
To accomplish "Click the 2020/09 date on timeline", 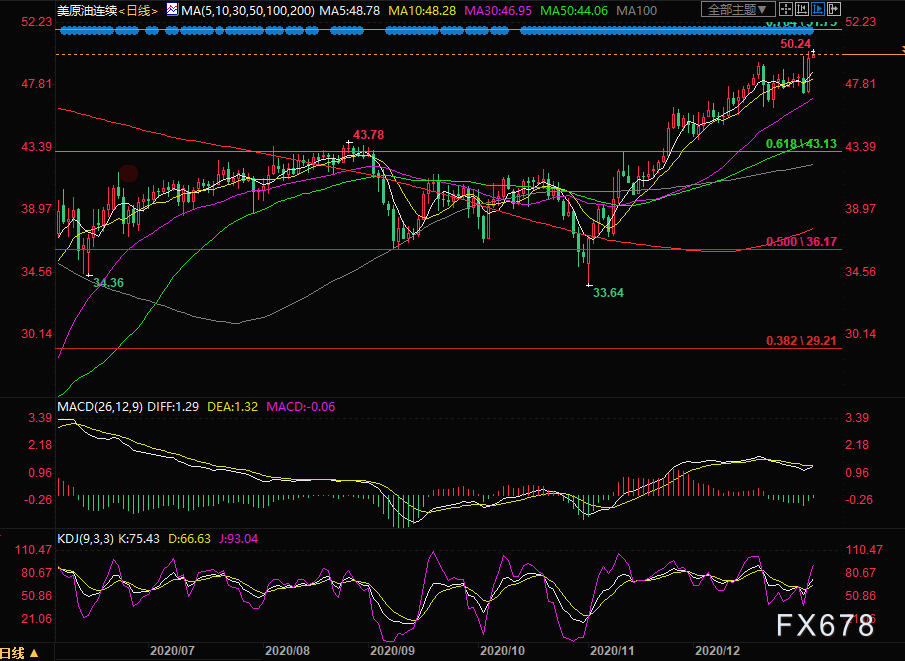I will [x=392, y=650].
